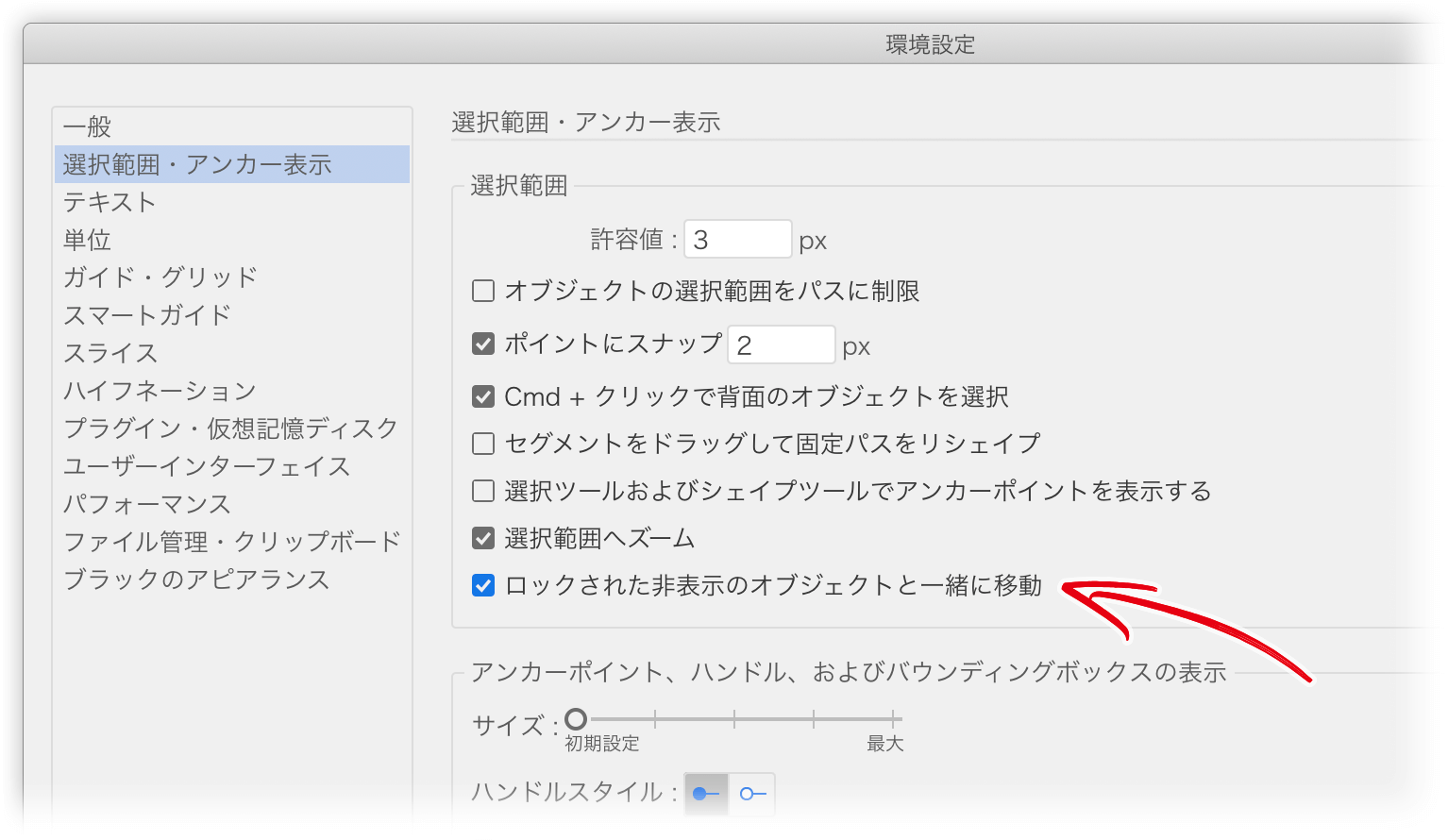Screen dimensions: 1448x840
Task: Open the ハイフネーション category
Action: point(231,391)
